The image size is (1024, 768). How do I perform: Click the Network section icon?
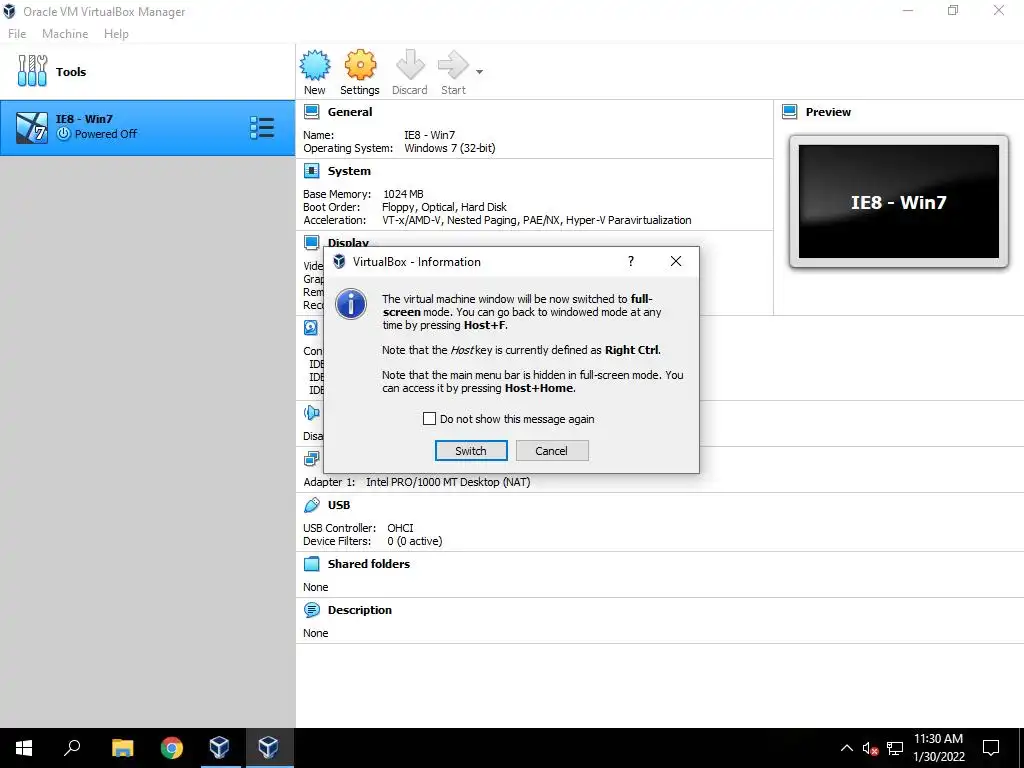point(312,459)
